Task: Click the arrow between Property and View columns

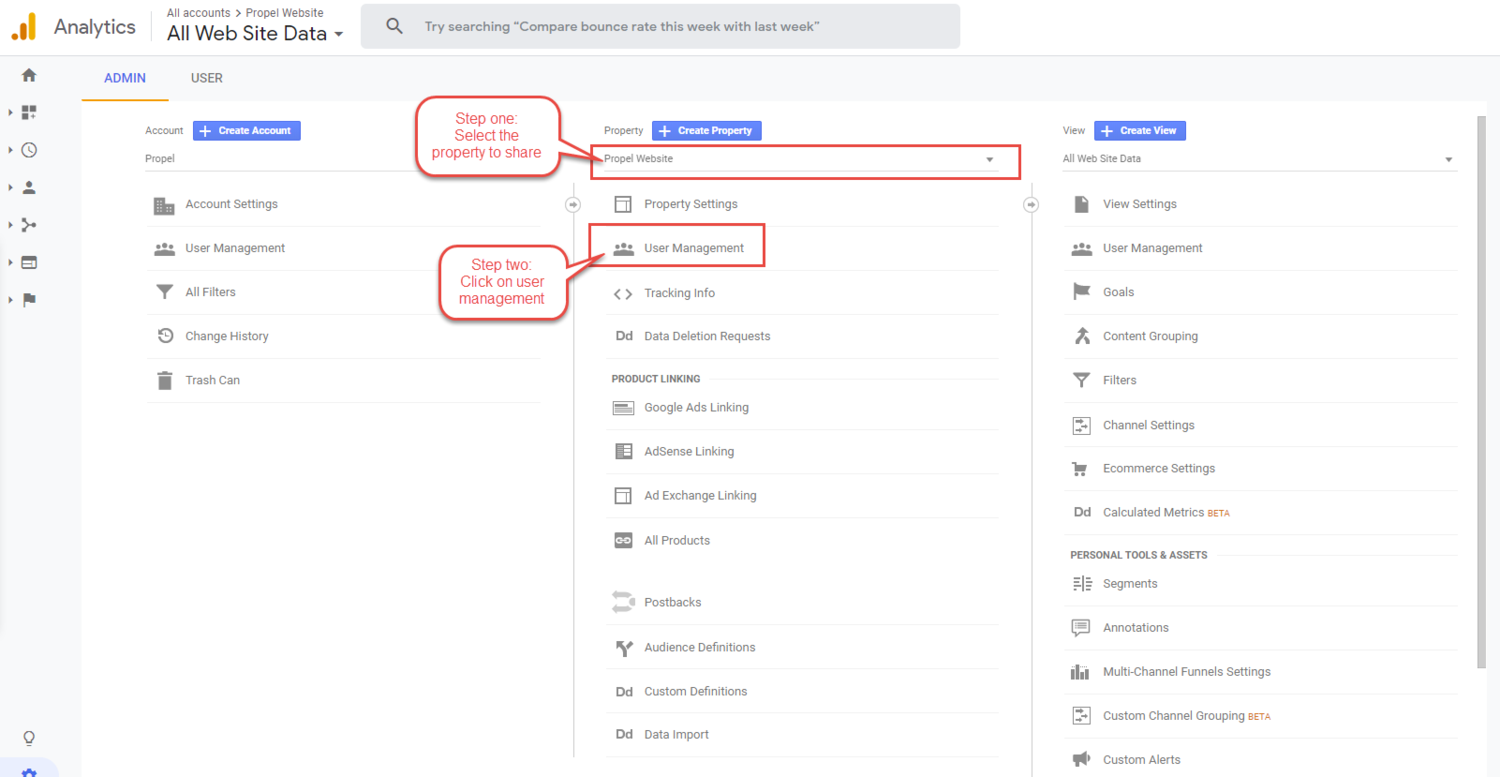Action: (x=1032, y=204)
